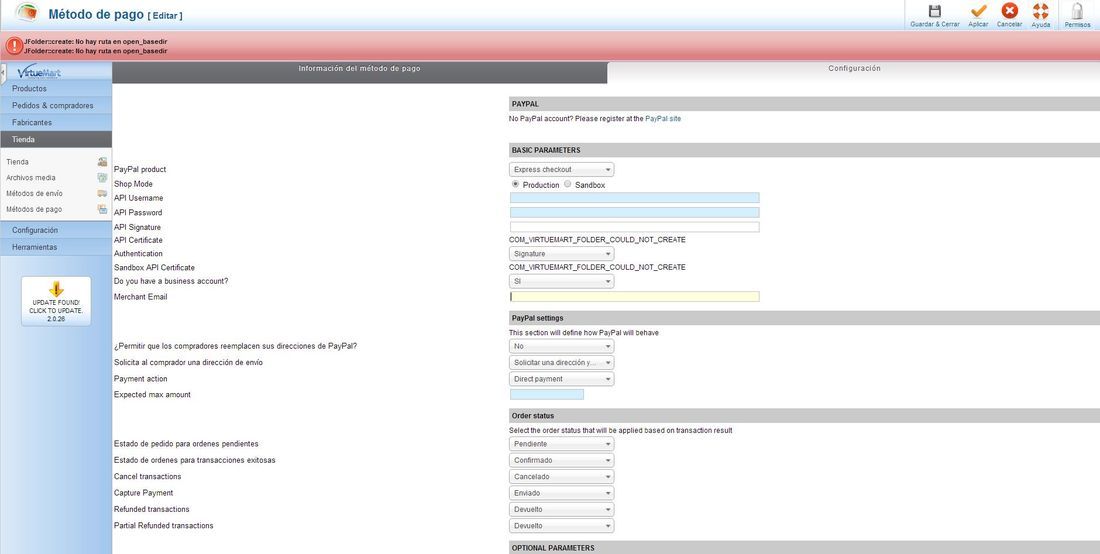
Task: Click the update found download arrow
Action: coord(56,288)
